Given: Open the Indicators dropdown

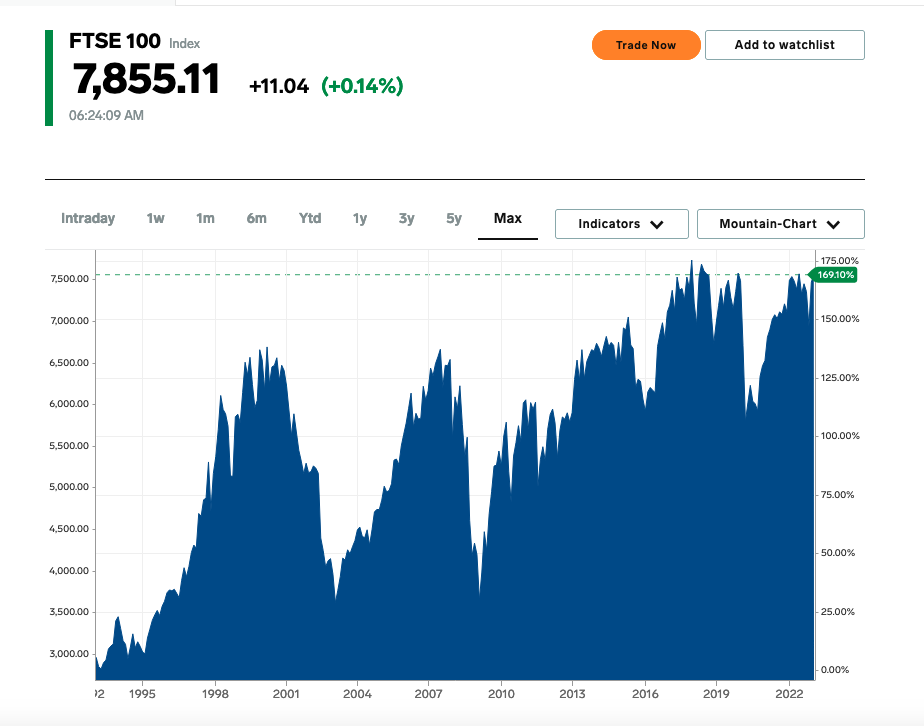Looking at the screenshot, I should [x=622, y=224].
